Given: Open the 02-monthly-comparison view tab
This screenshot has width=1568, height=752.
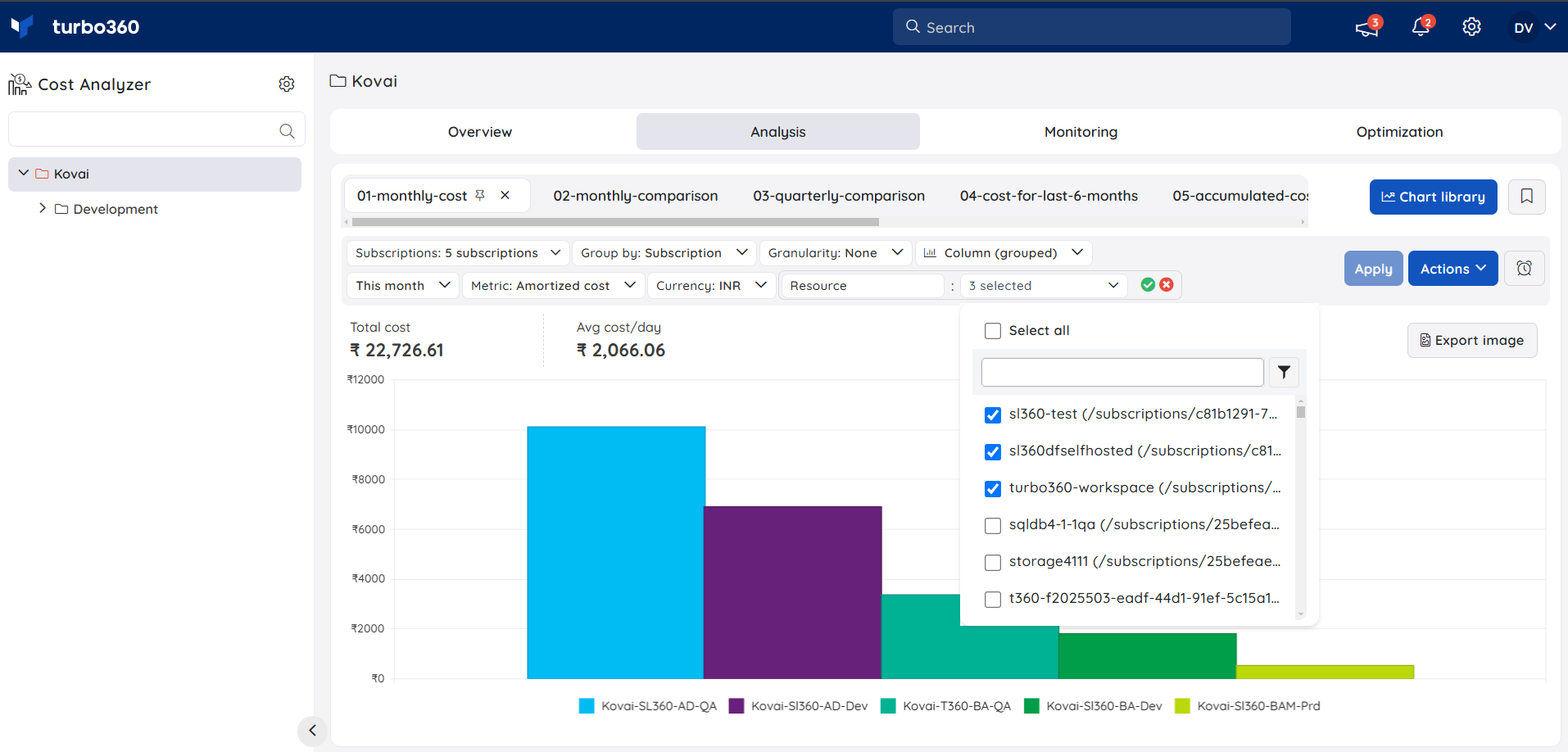Looking at the screenshot, I should pyautogui.click(x=636, y=196).
